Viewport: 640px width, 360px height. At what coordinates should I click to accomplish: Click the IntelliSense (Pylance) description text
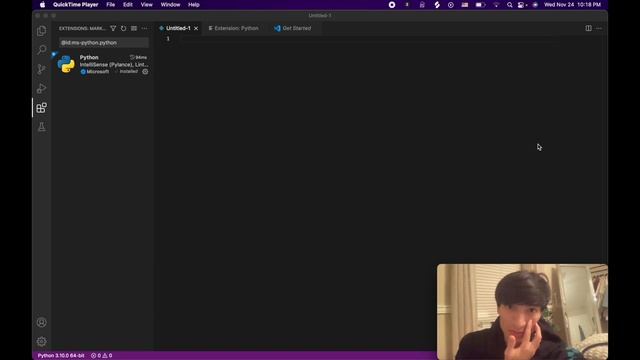pos(114,64)
